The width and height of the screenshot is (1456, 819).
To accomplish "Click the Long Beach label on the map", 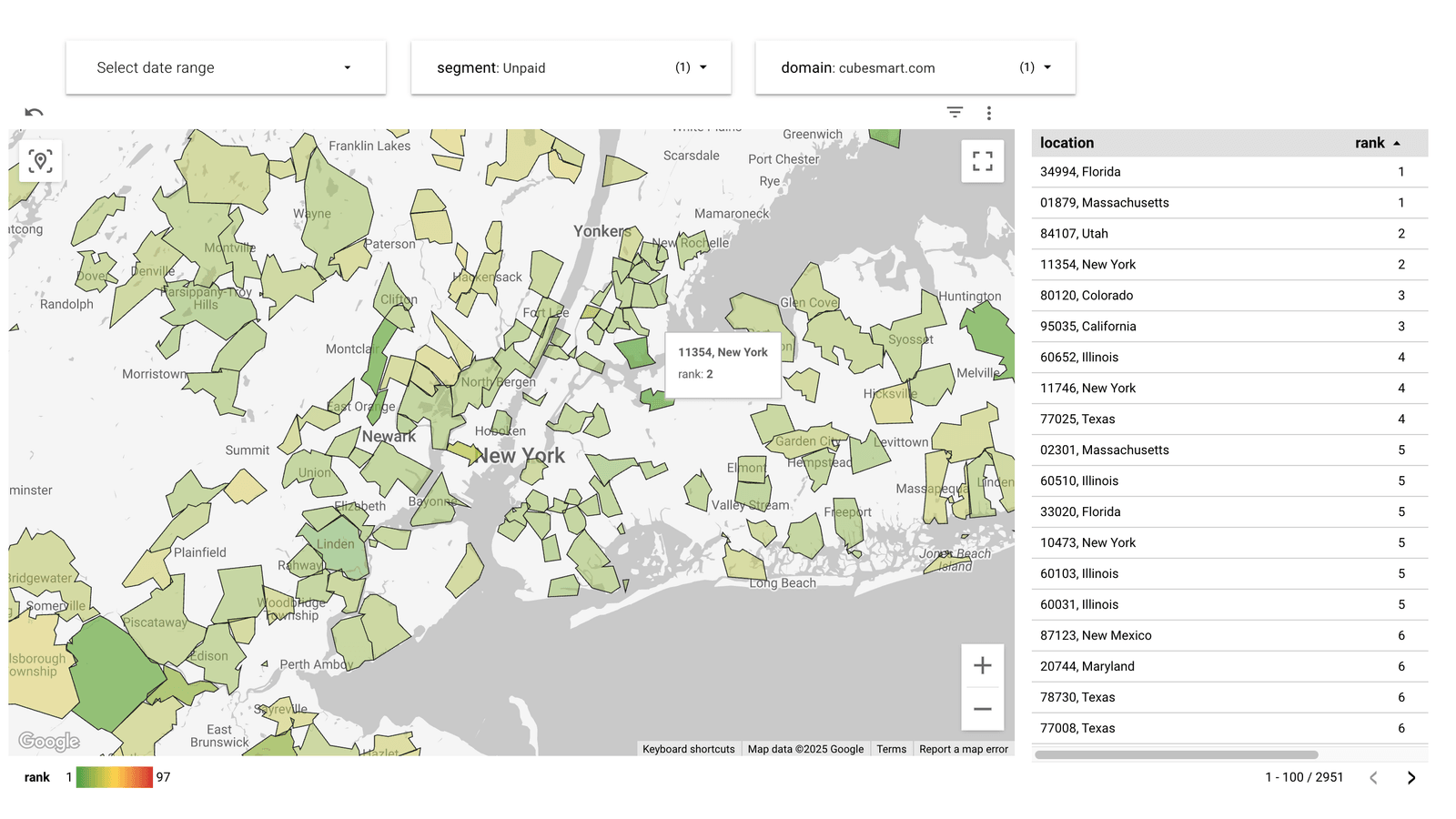I will 783,583.
